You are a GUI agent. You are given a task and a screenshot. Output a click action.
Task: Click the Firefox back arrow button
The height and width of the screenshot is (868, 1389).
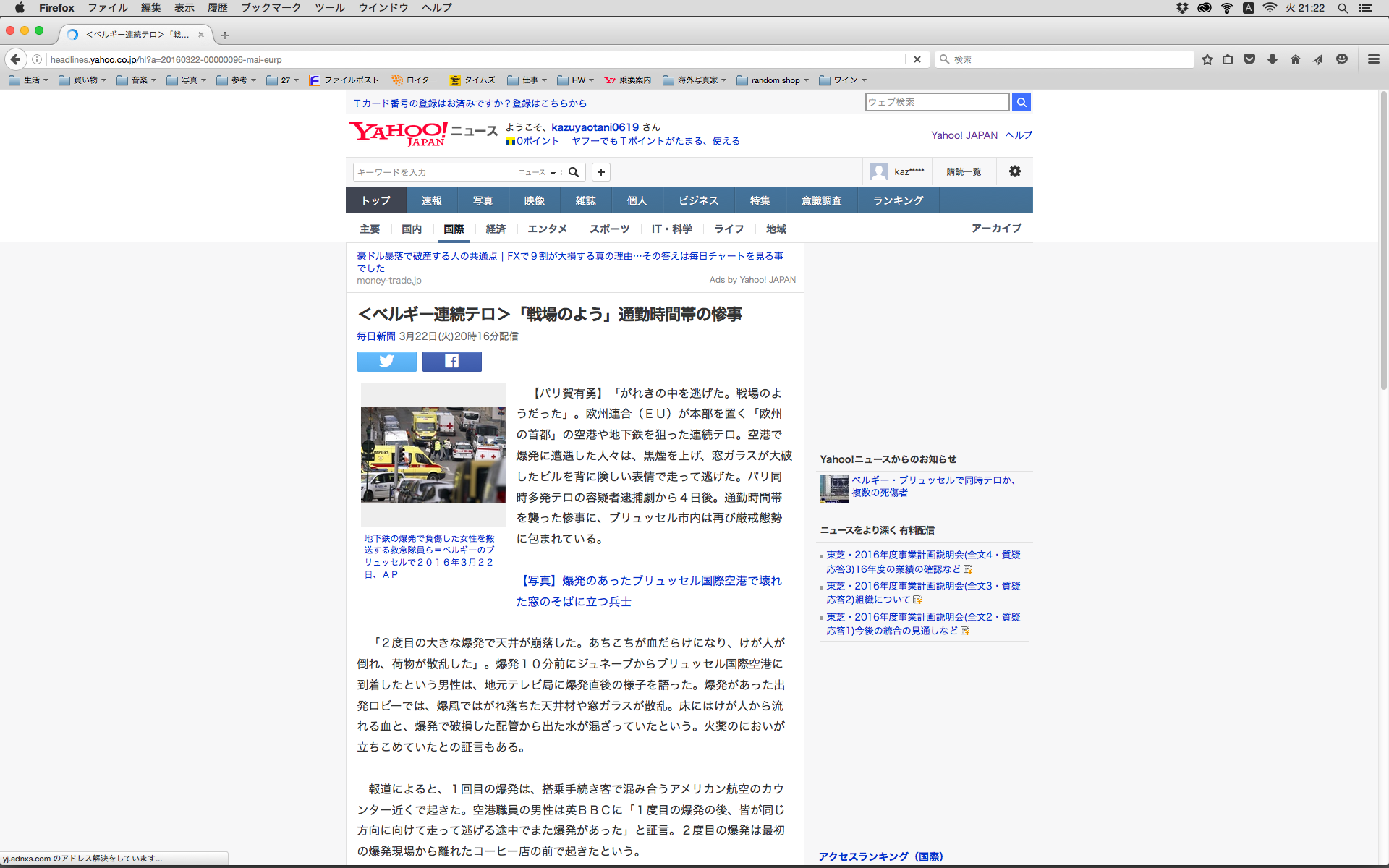pyautogui.click(x=16, y=59)
